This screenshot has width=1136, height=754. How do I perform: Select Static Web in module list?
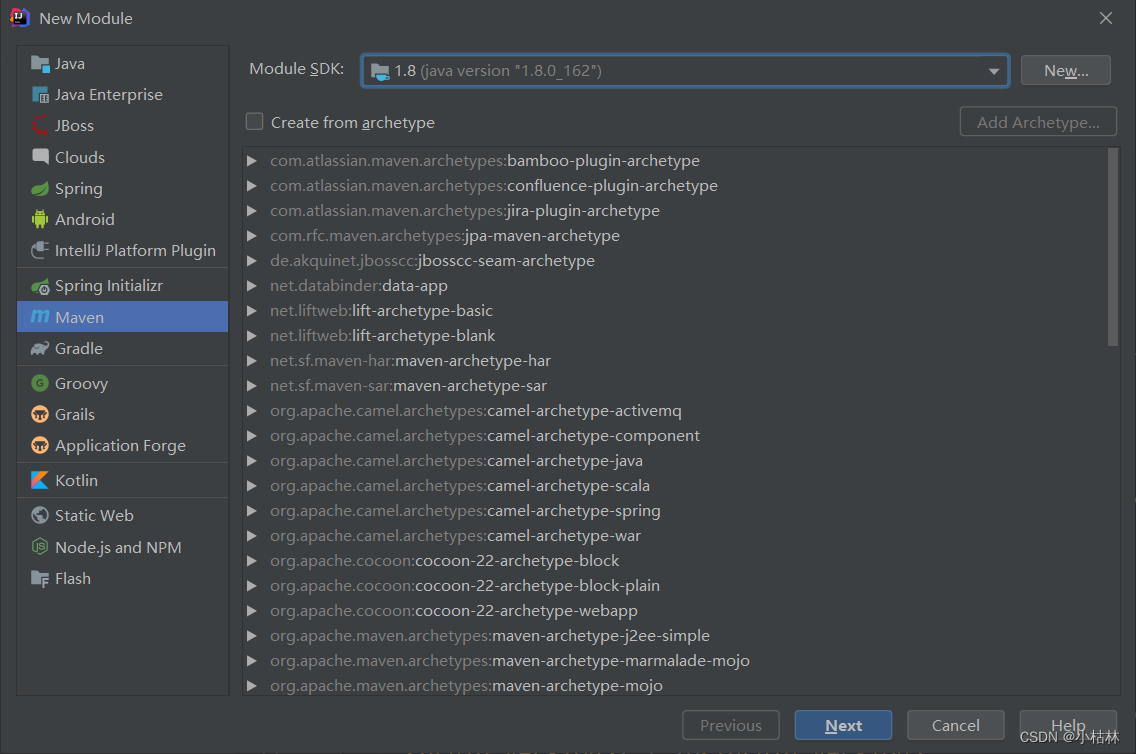click(94, 516)
